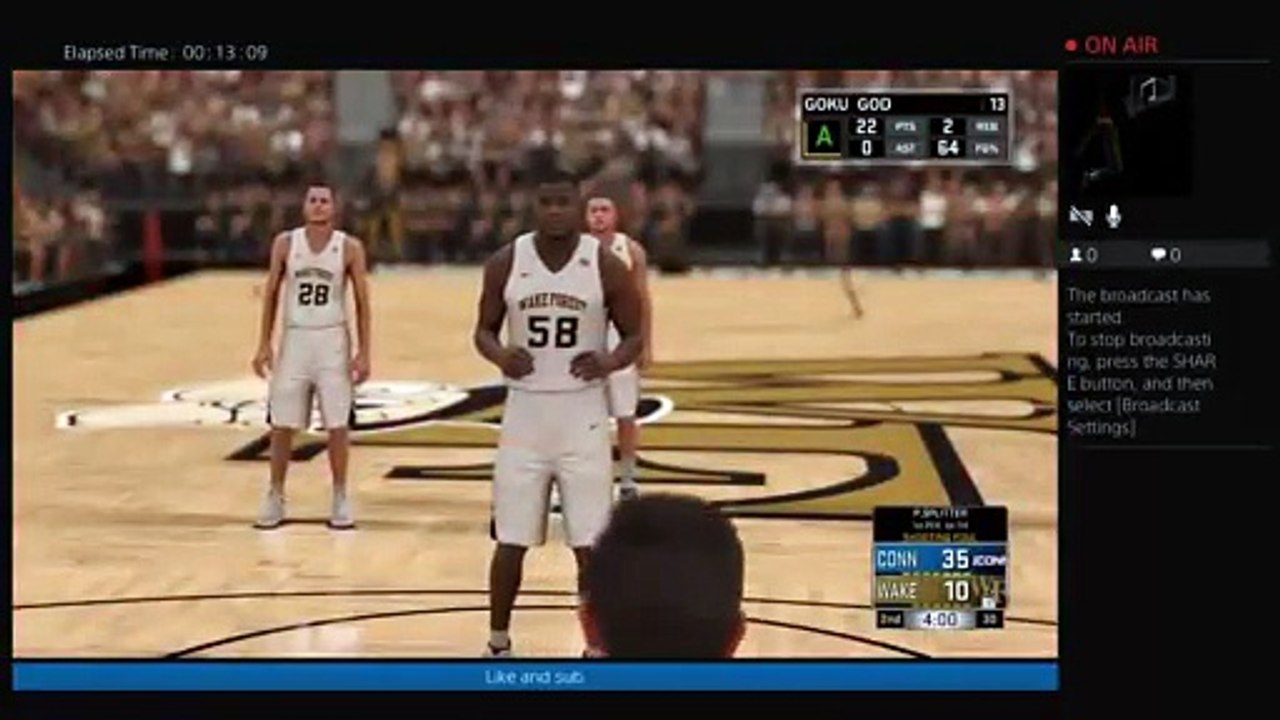Click the viewer count person icon
1280x720 pixels.
(x=1076, y=255)
